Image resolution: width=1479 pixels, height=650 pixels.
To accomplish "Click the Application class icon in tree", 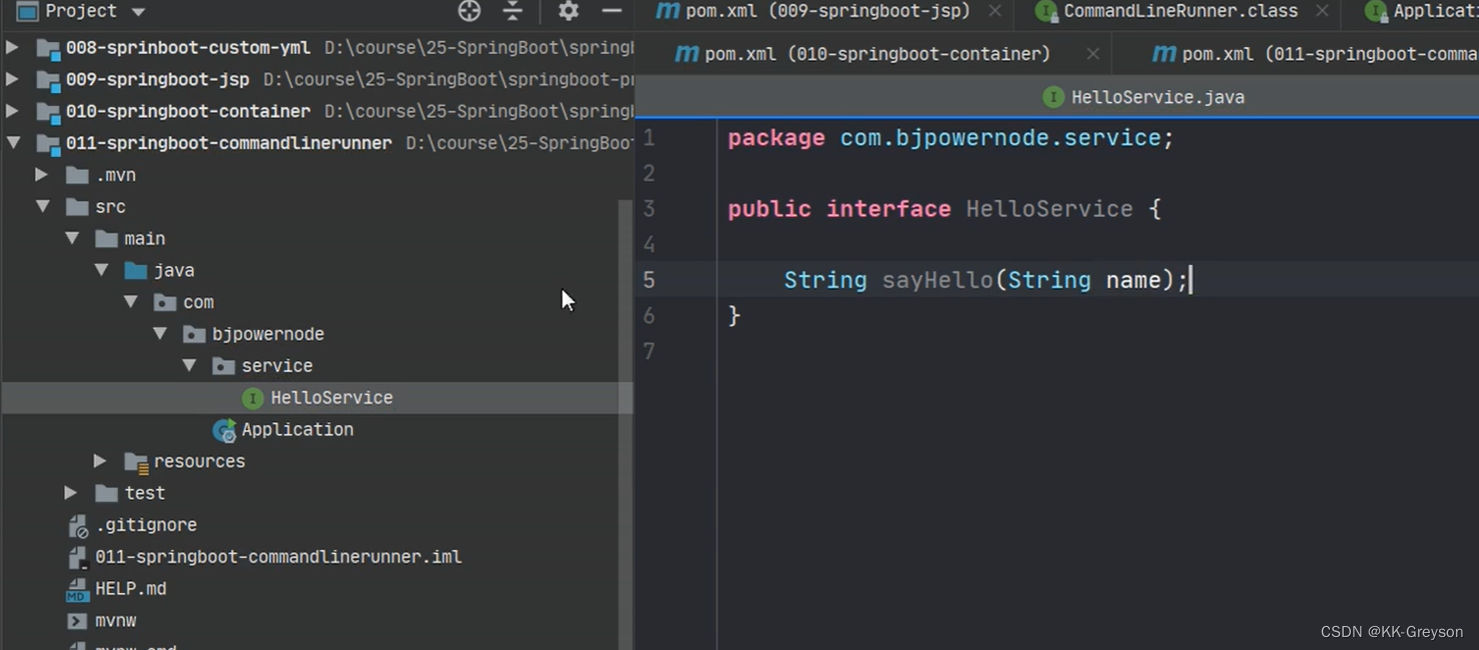I will click(x=224, y=430).
